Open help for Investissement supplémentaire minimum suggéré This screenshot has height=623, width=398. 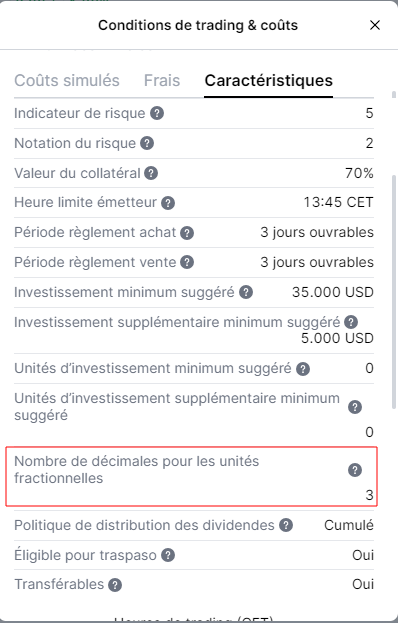tap(351, 322)
